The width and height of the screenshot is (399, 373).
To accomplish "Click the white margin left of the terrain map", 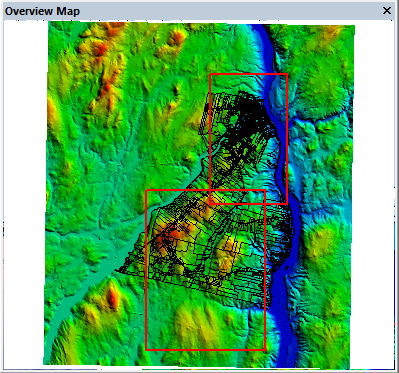I will pyautogui.click(x=24, y=193).
